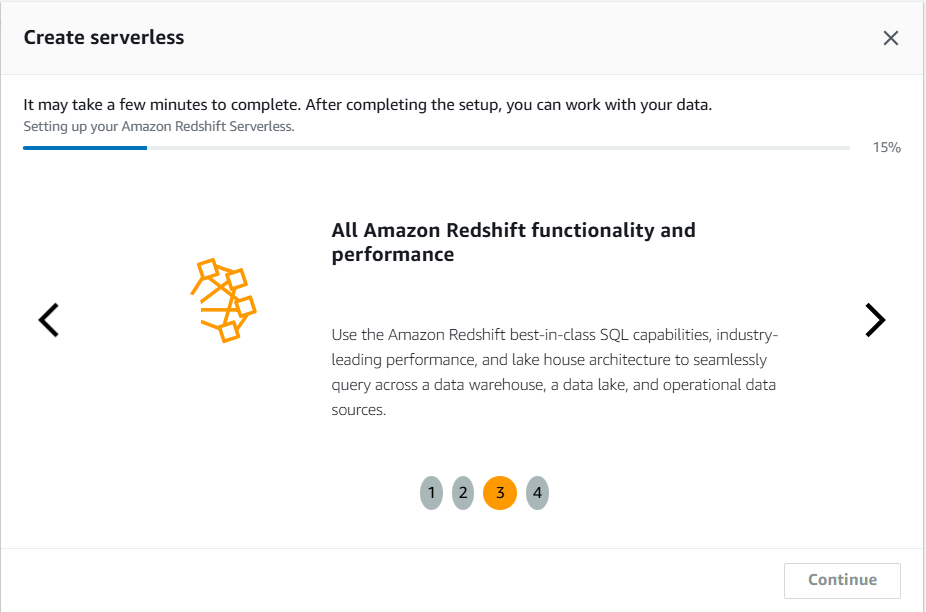Click the orange Redshift illustration icon
Image resolution: width=926 pixels, height=612 pixels.
[223, 300]
